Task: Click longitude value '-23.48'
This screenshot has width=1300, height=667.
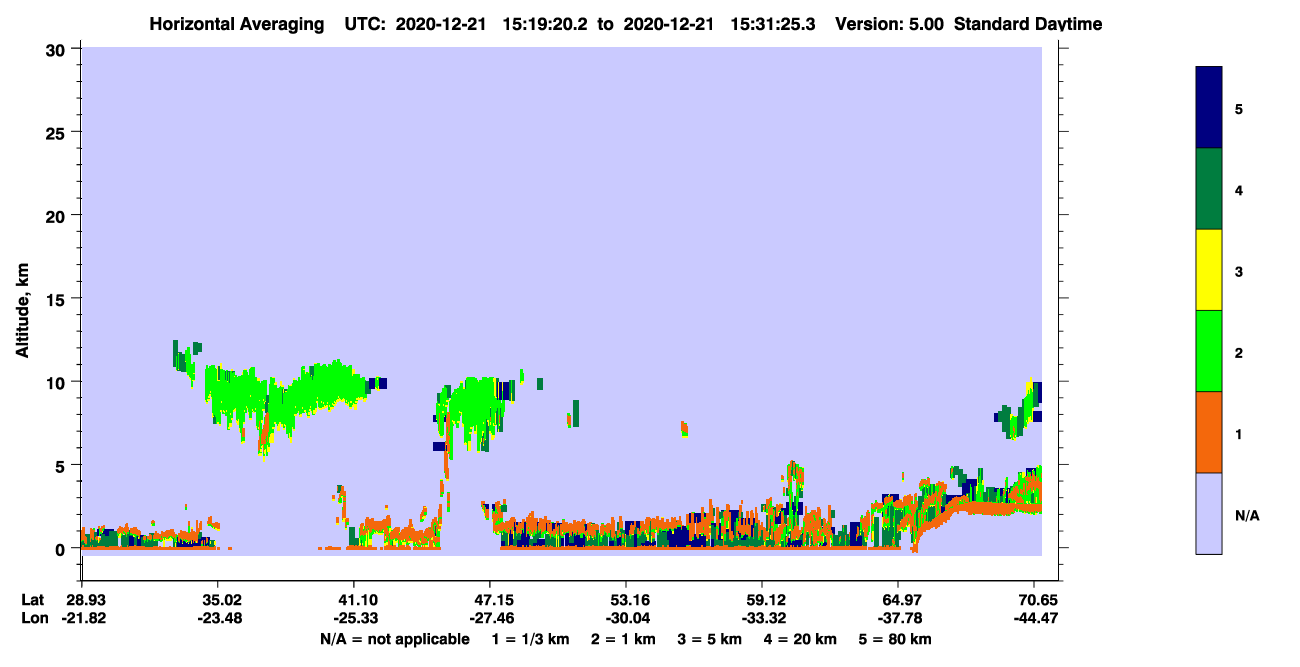Action: click(218, 618)
